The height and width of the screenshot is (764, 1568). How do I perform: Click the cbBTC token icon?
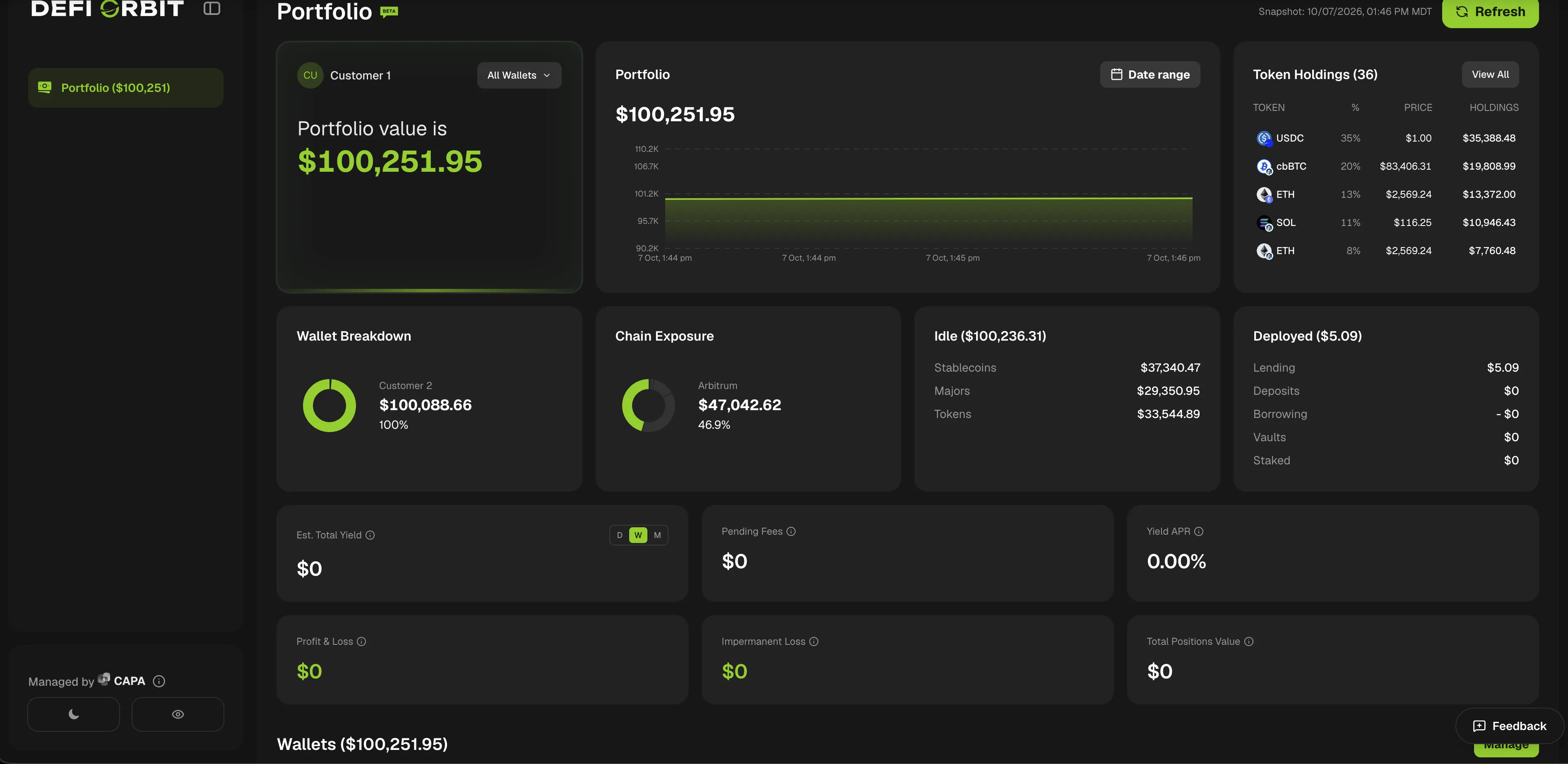tap(1264, 167)
